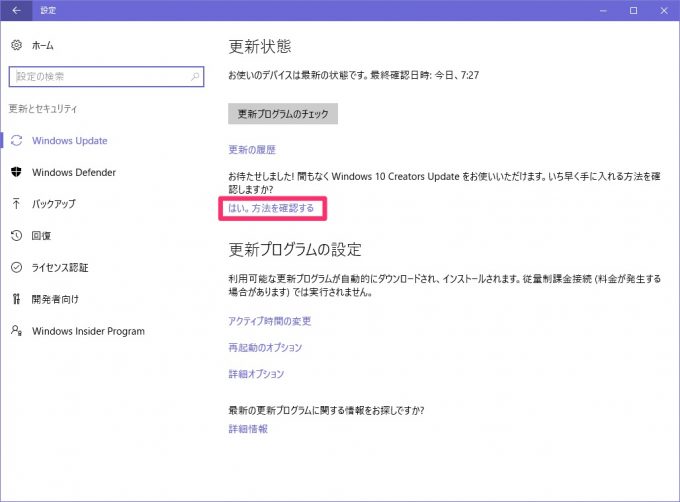Open the ライセンス認証 section
680x502 pixels.
coord(60,267)
